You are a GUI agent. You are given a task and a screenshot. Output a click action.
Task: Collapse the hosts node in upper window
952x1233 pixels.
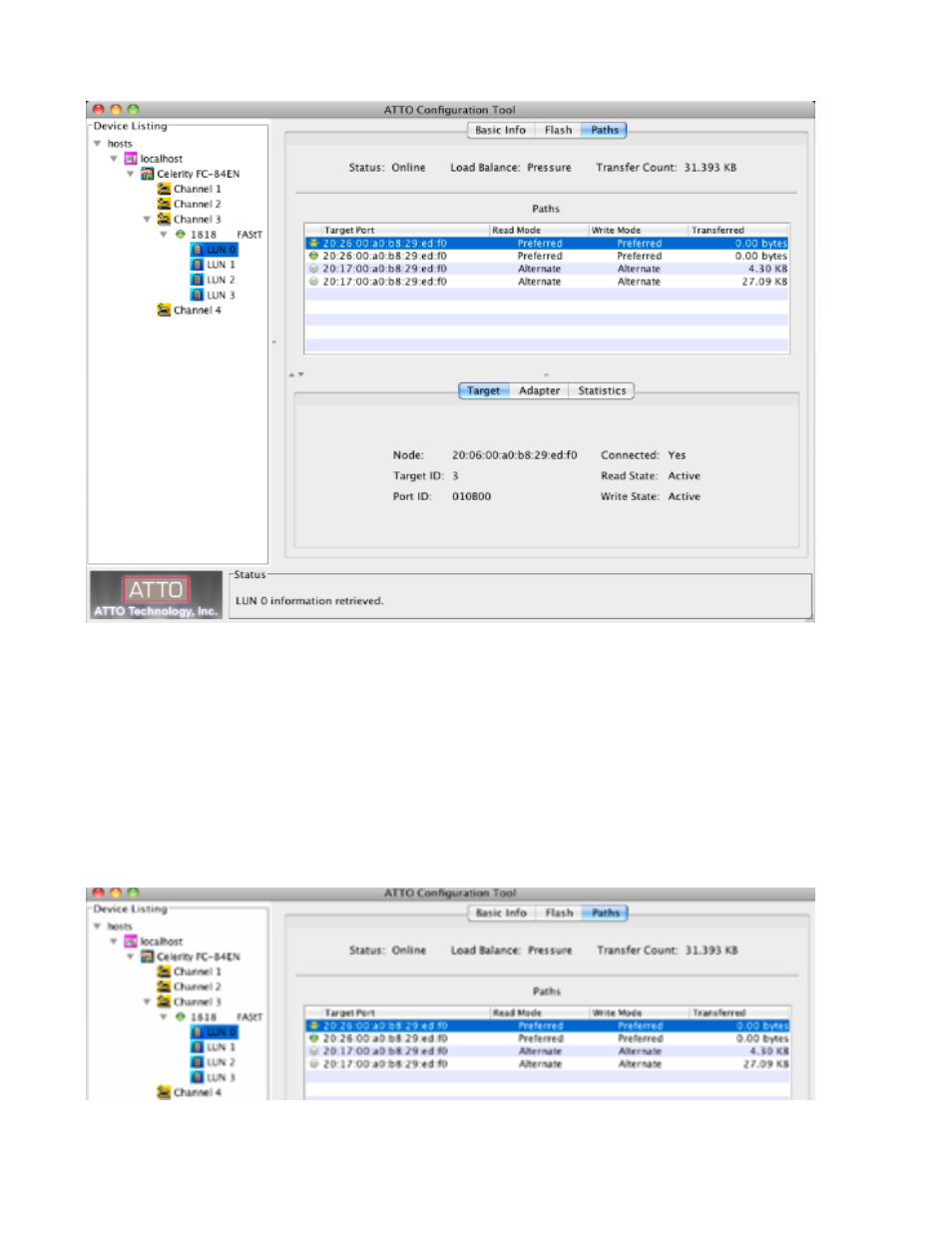click(x=97, y=144)
